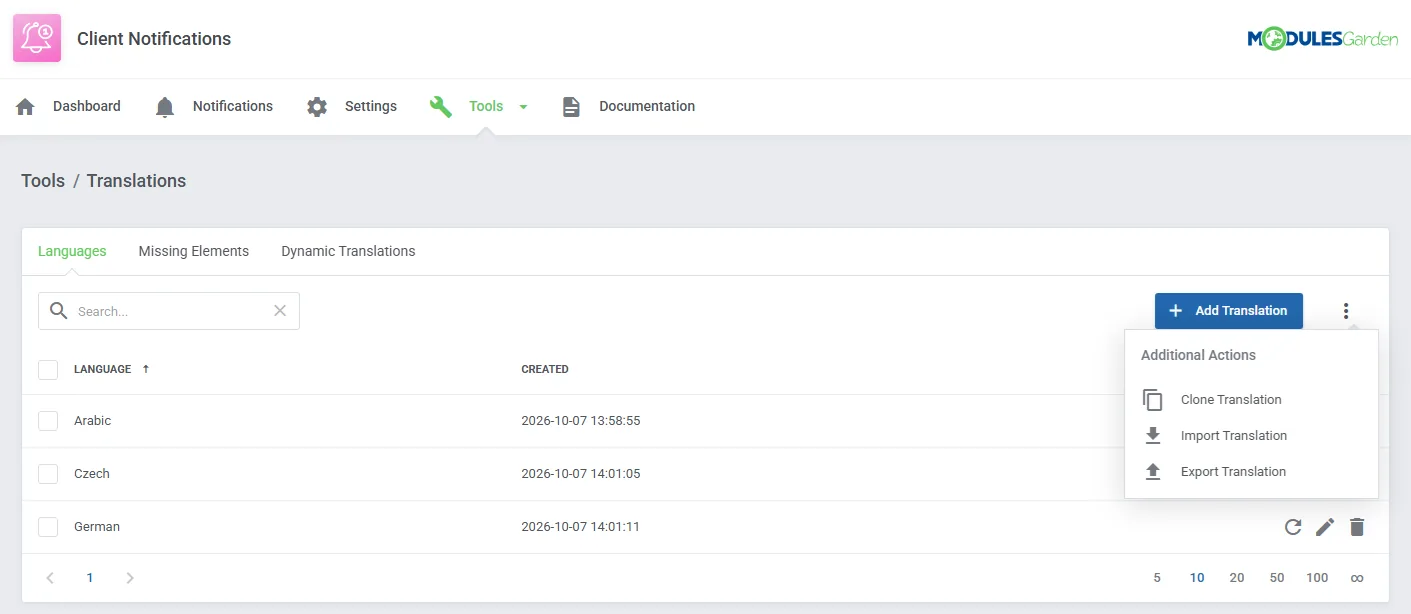This screenshot has width=1411, height=614.
Task: Click the Tools breadcrumb link
Action: pyautogui.click(x=43, y=181)
